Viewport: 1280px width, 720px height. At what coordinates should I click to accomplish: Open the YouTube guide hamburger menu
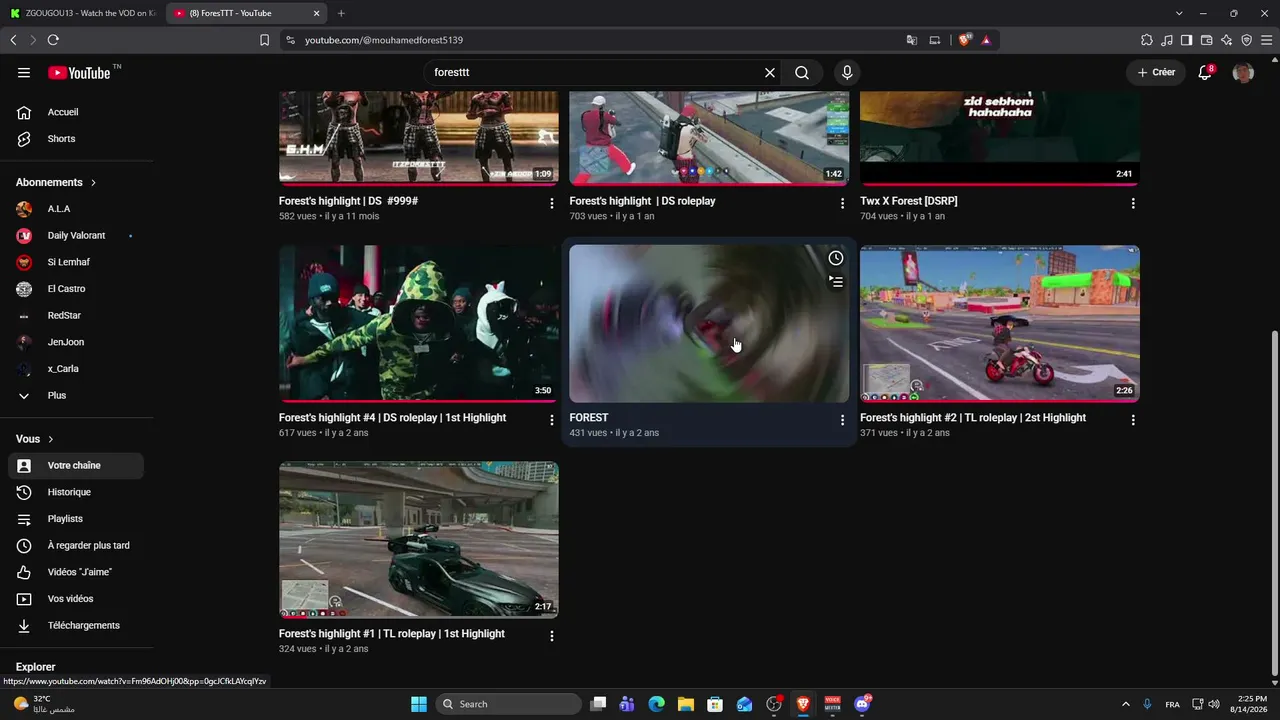[24, 73]
